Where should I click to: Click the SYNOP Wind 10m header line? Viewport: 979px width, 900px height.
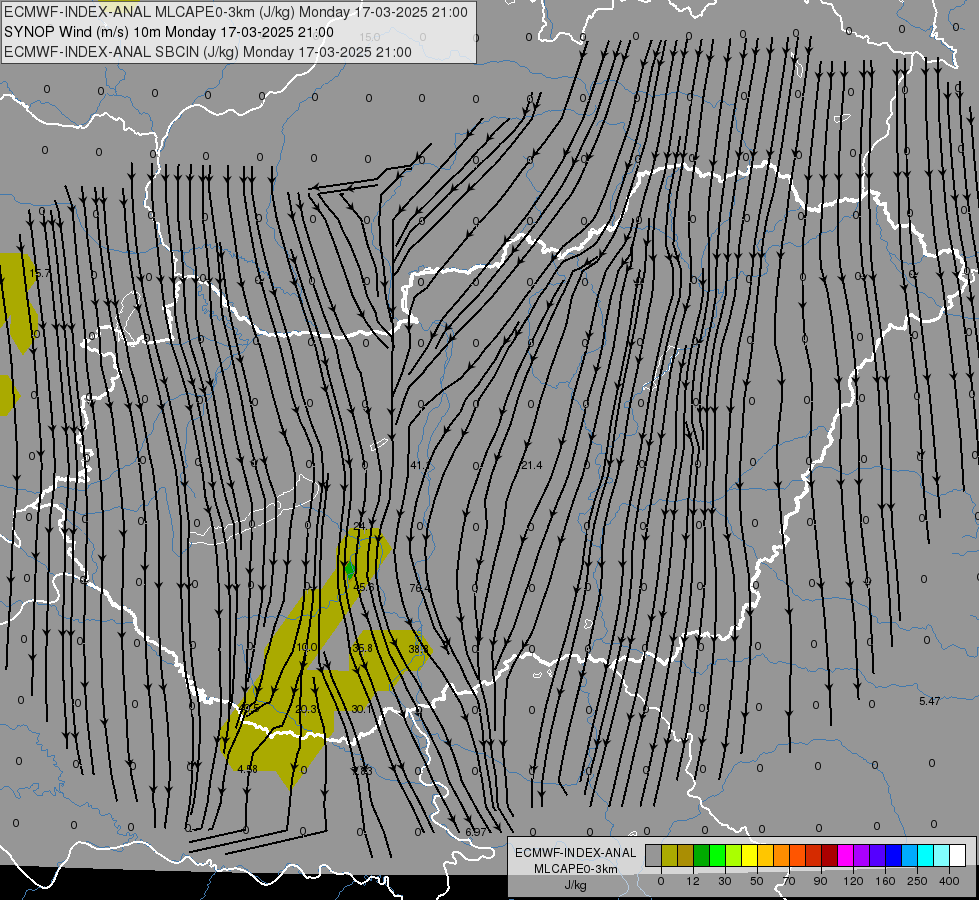point(169,32)
